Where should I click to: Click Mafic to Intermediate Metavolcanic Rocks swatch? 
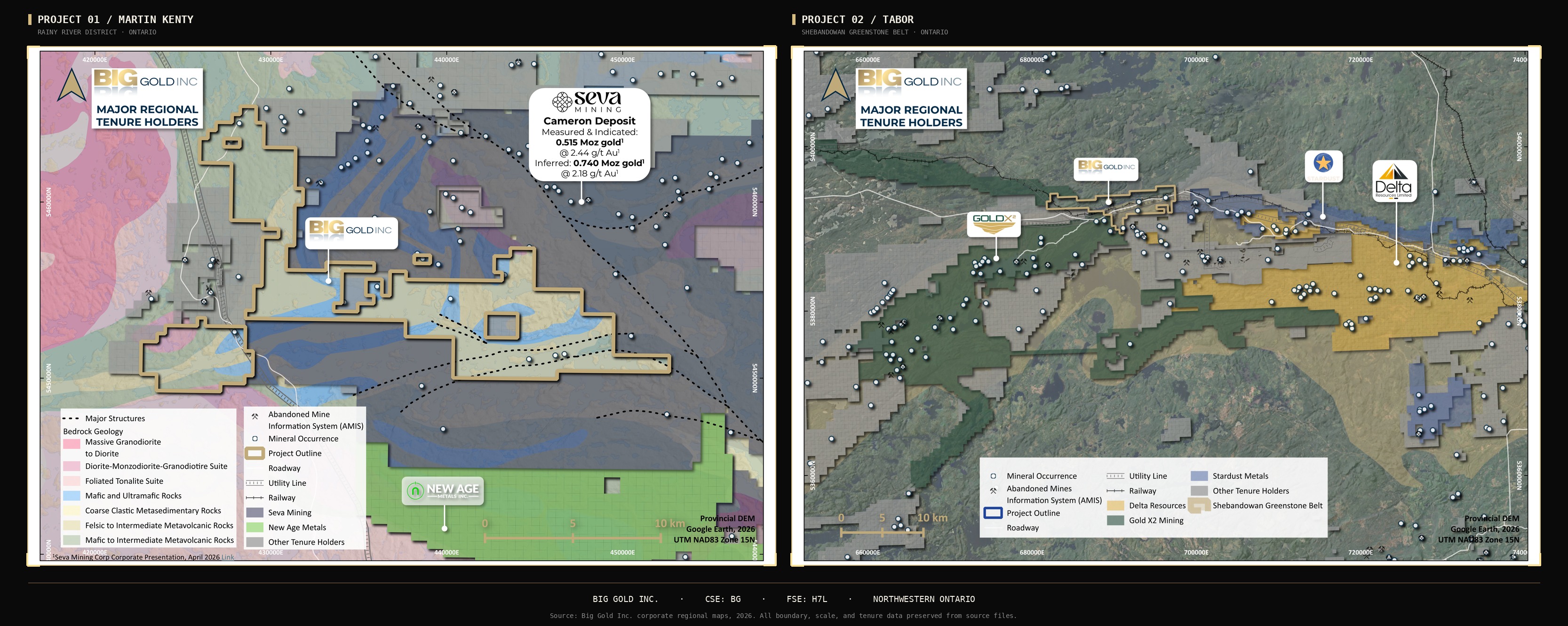point(71,540)
